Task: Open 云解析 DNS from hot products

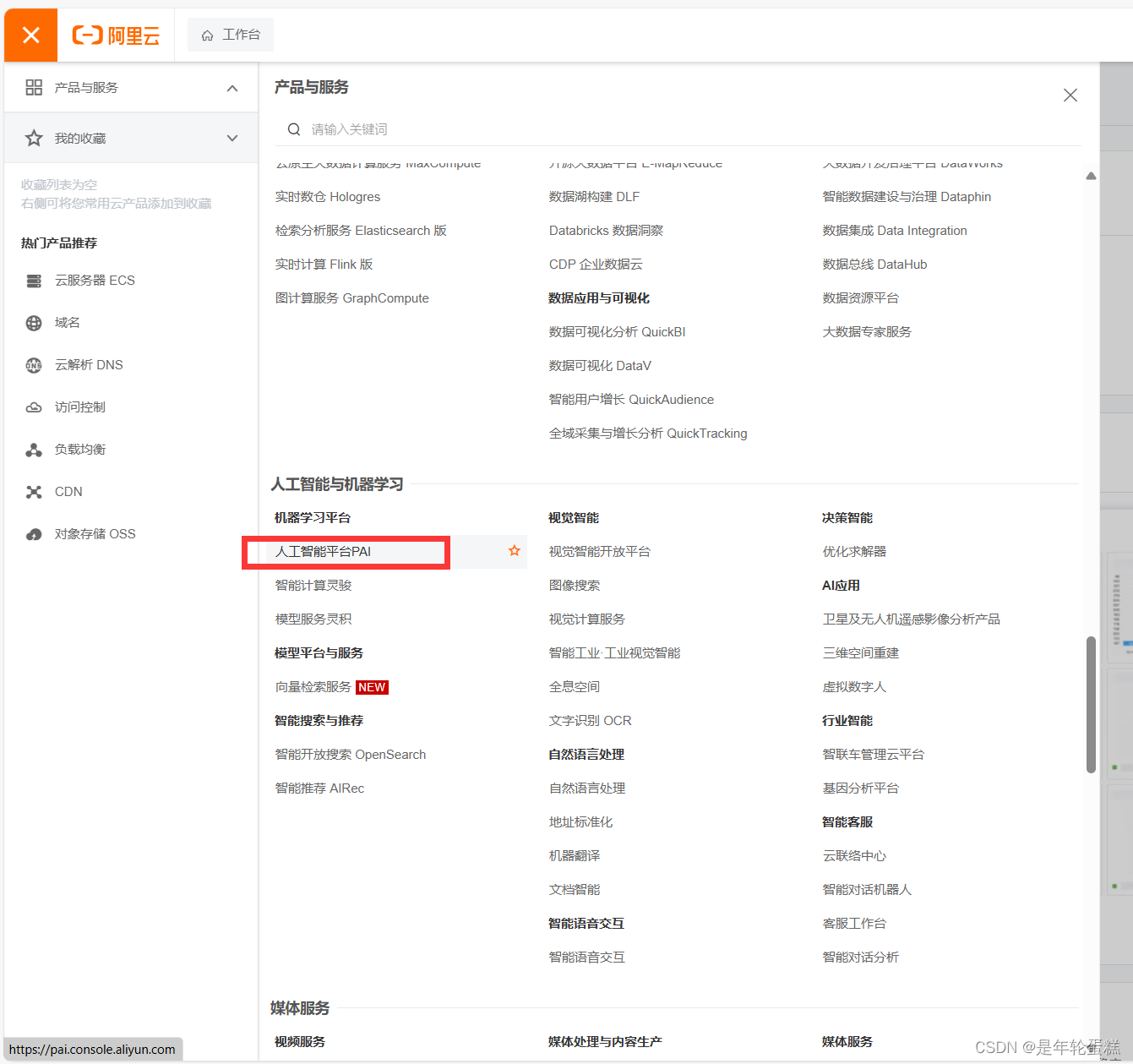Action: [89, 365]
